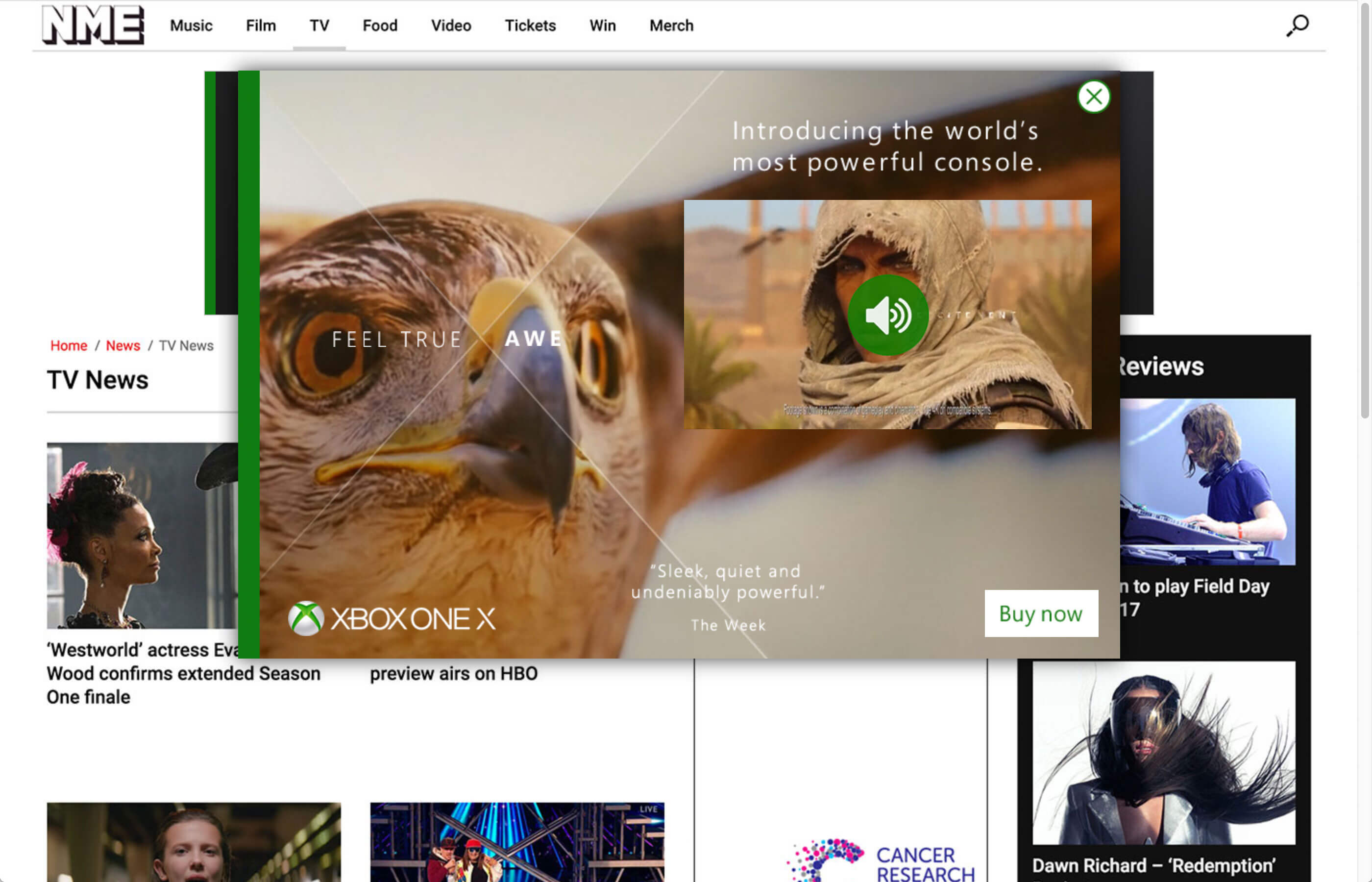The height and width of the screenshot is (882, 1372).
Task: Click the TV News breadcrumb text
Action: [186, 345]
